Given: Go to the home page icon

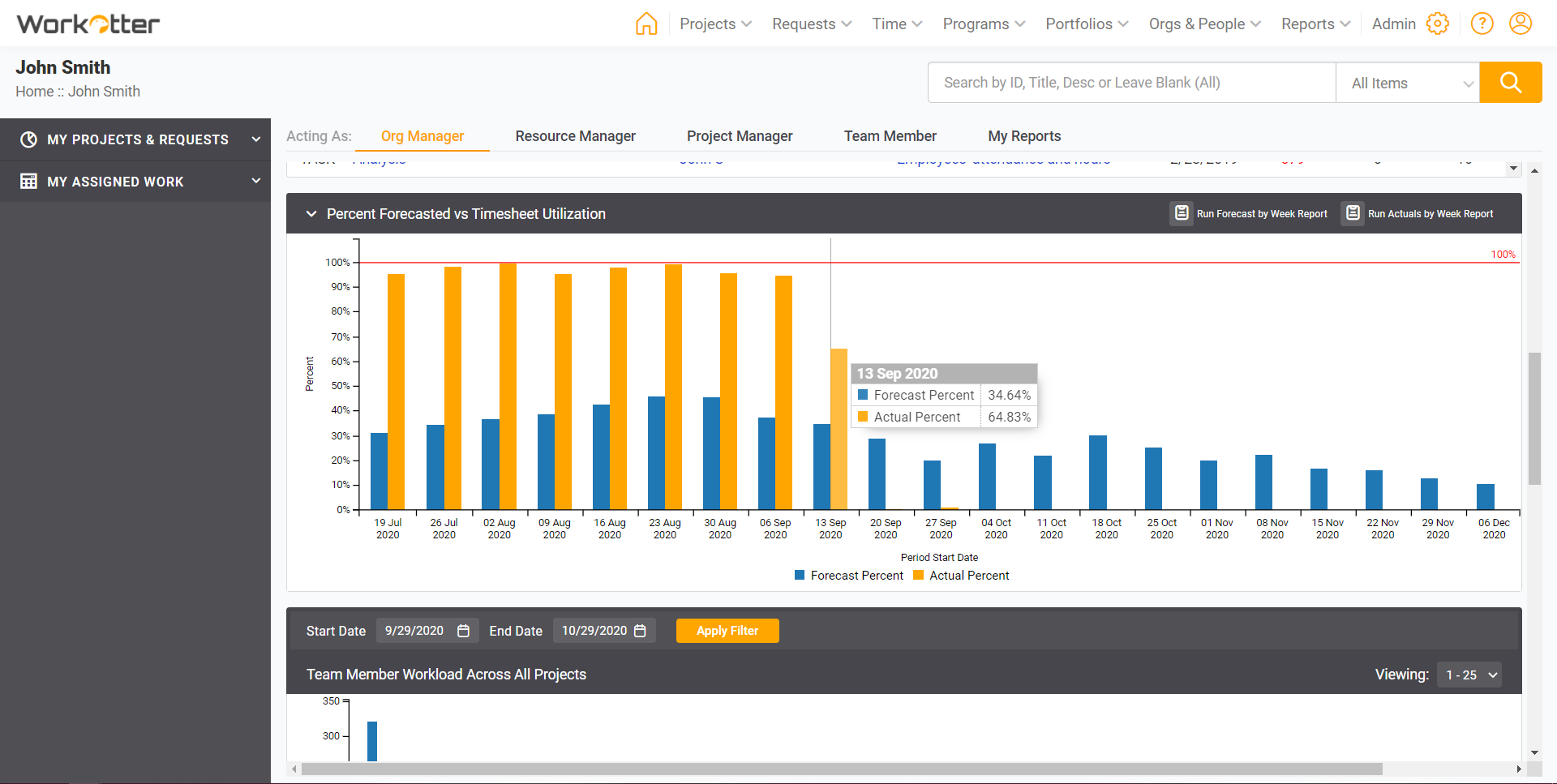Looking at the screenshot, I should click(646, 24).
